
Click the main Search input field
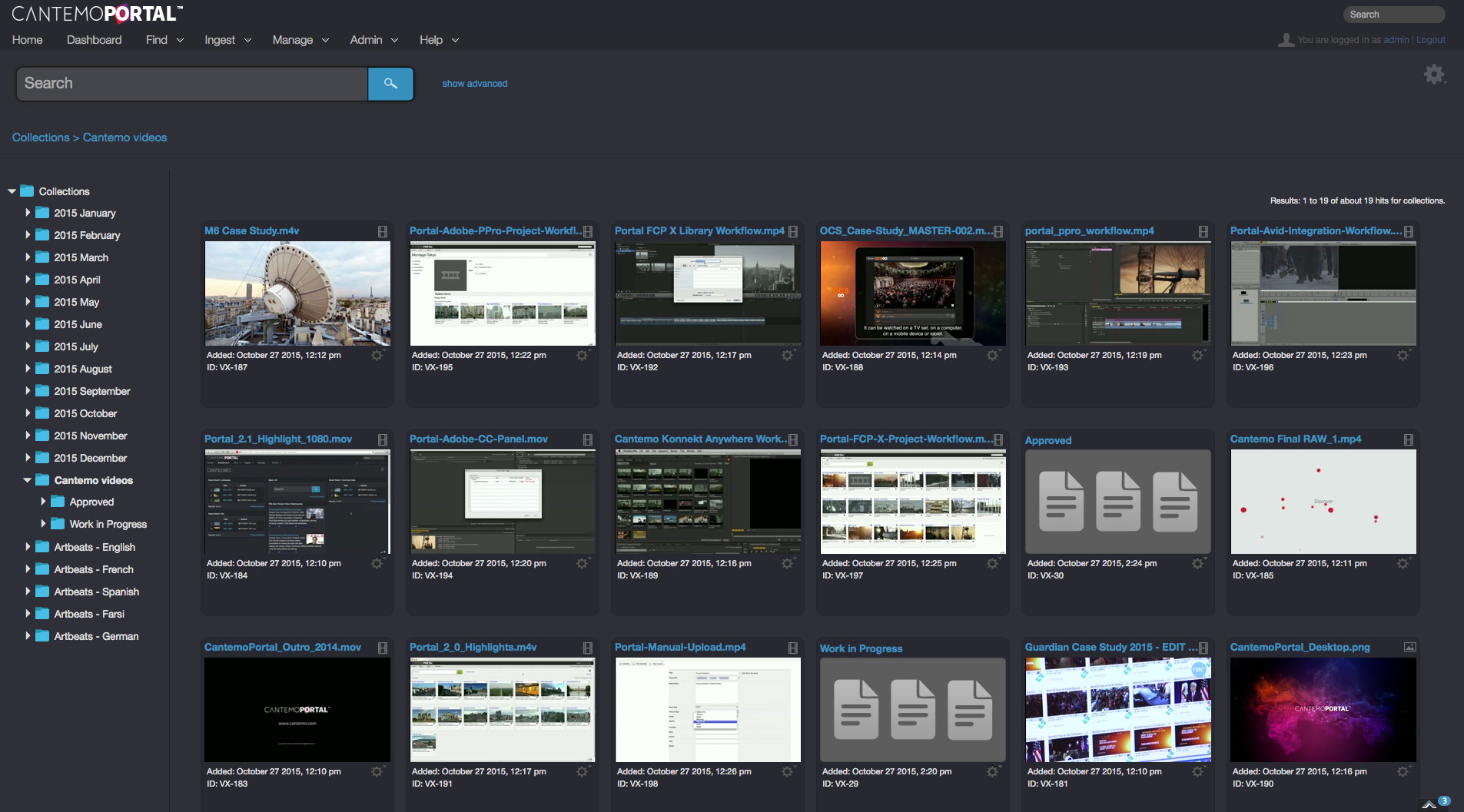(x=192, y=84)
